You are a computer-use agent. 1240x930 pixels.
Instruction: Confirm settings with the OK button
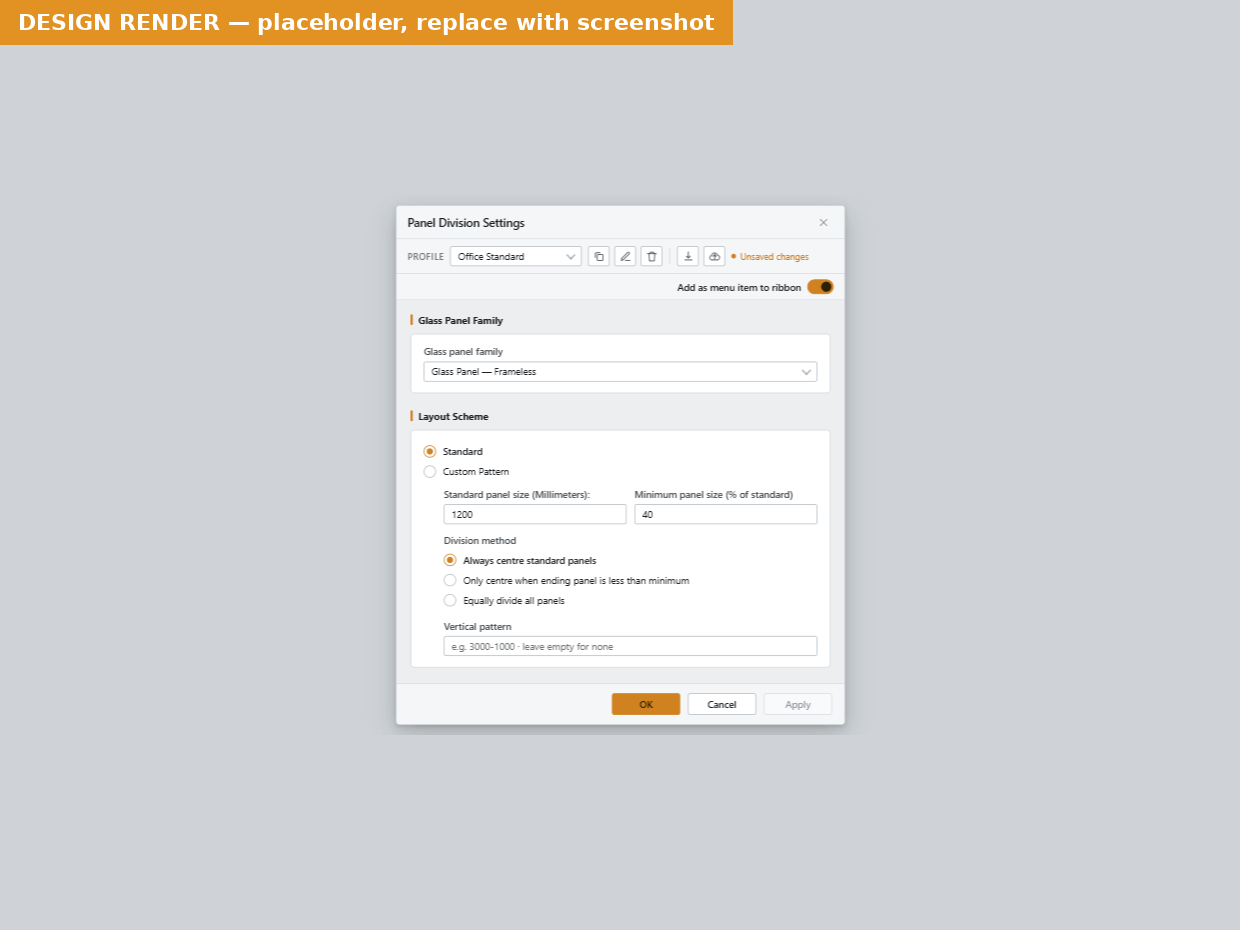tap(646, 704)
